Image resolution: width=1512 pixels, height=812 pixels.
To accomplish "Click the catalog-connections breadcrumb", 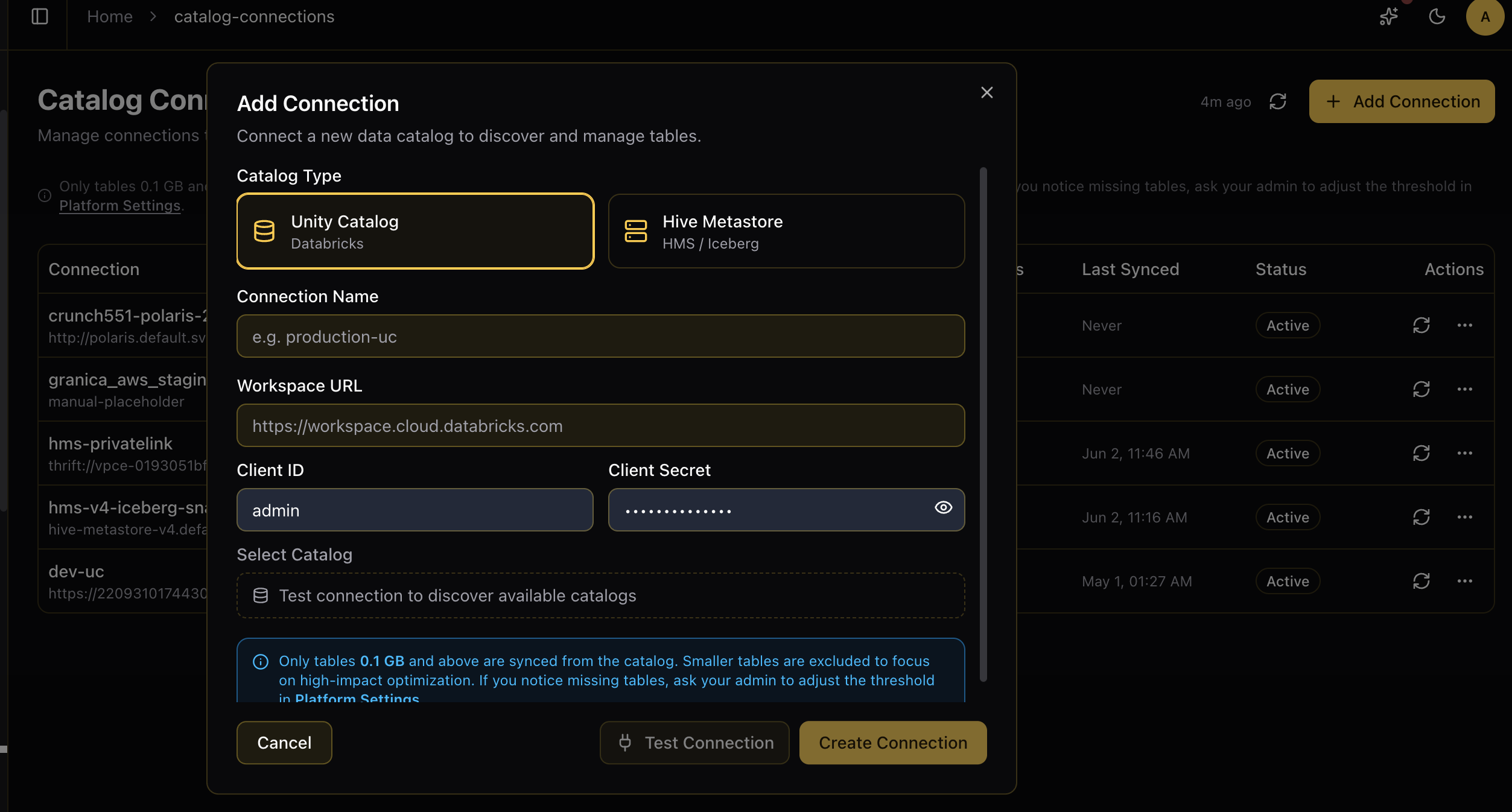I will click(x=254, y=17).
